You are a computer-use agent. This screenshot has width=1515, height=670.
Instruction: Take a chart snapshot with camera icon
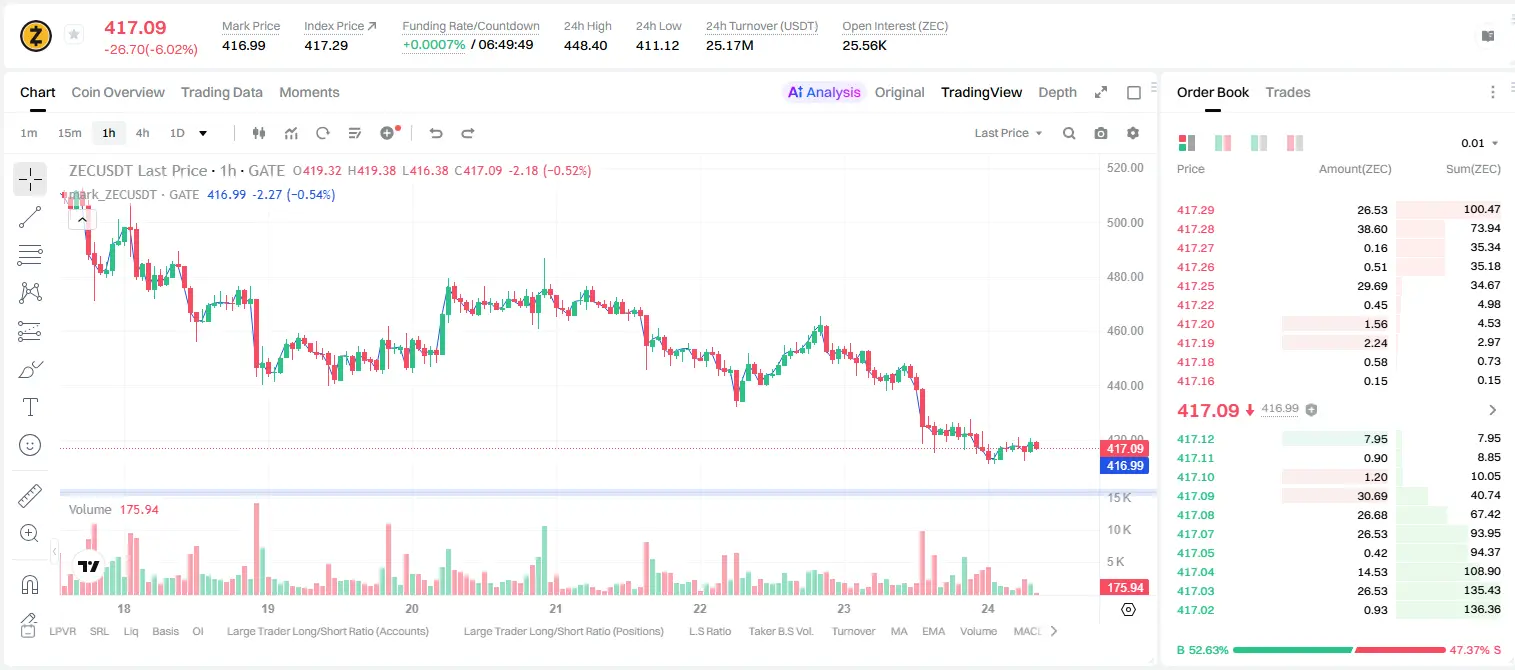1101,133
